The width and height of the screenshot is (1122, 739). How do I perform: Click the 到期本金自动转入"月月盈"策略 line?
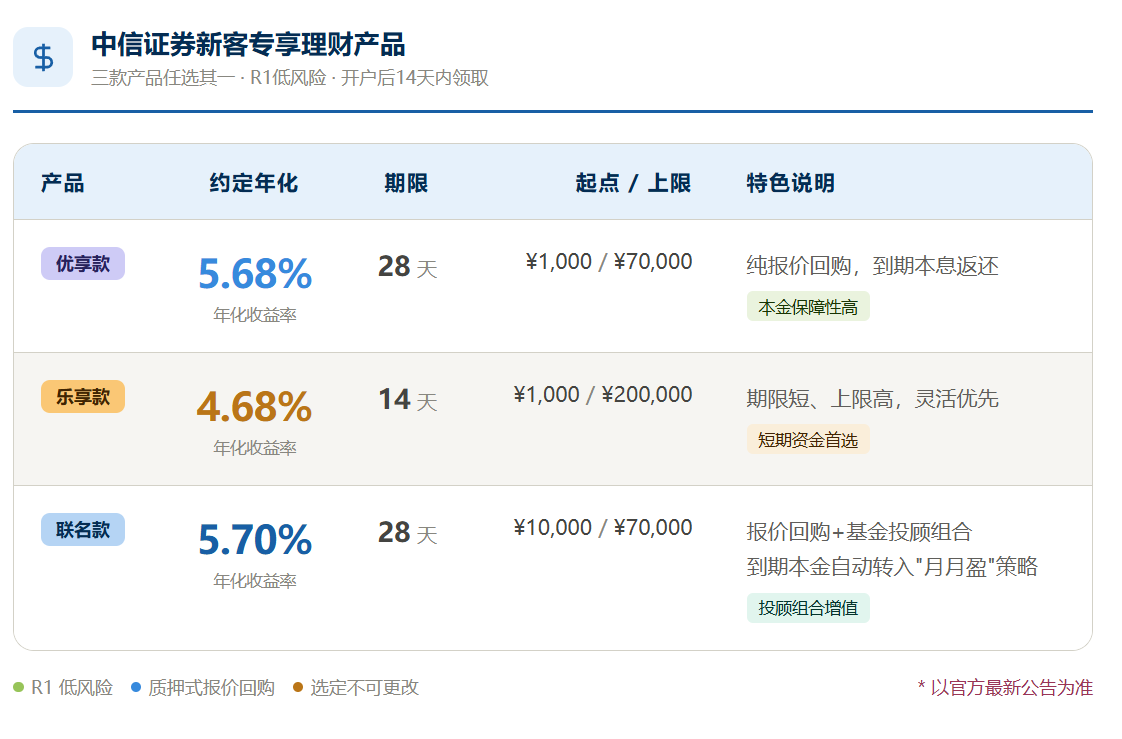tap(892, 567)
